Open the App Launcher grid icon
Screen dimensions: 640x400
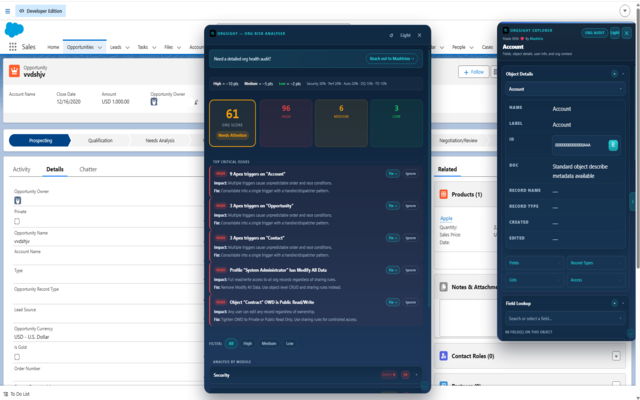tap(13, 47)
